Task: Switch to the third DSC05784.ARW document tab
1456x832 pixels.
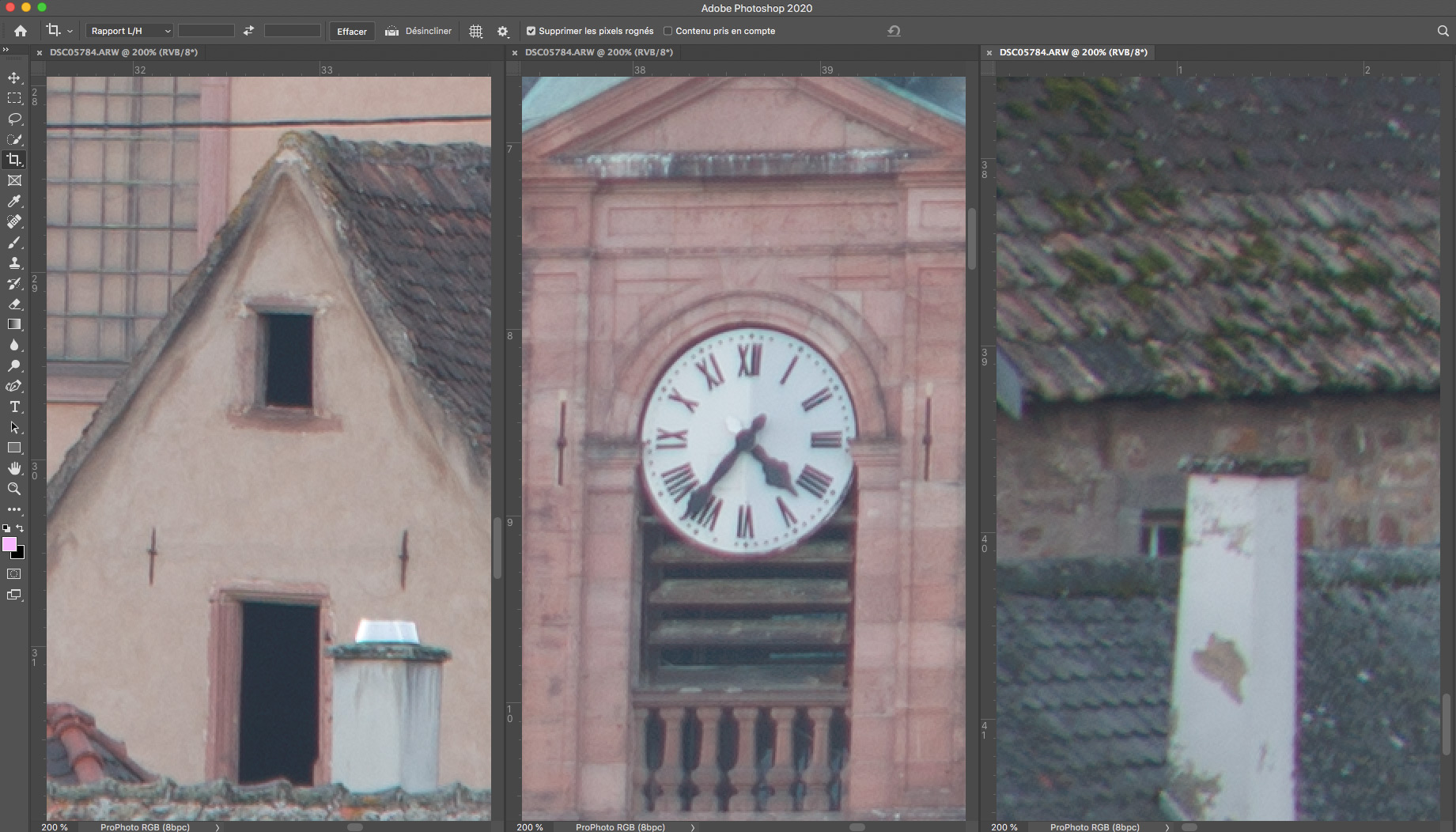Action: pyautogui.click(x=1072, y=52)
